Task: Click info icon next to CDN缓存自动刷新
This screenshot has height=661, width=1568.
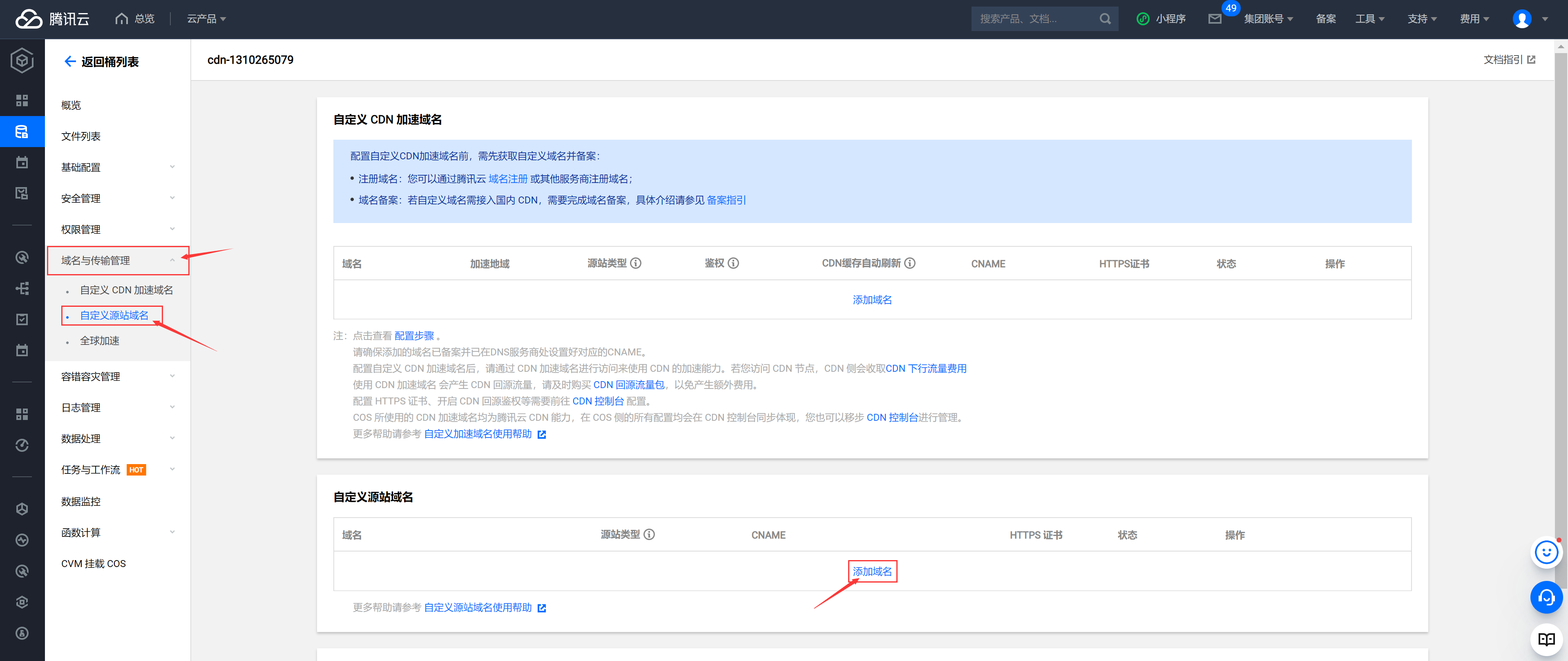Action: click(x=909, y=263)
